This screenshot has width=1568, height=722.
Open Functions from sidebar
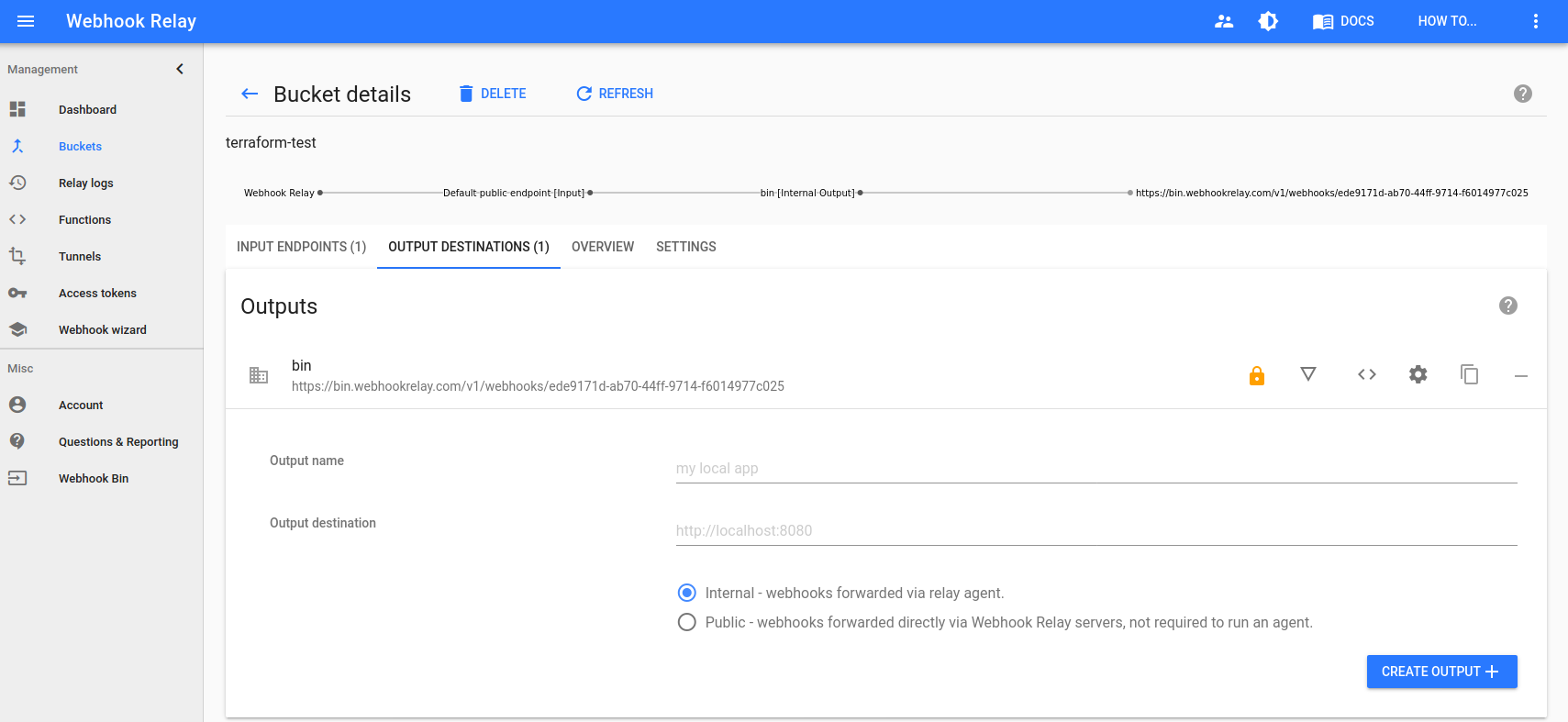tap(84, 219)
